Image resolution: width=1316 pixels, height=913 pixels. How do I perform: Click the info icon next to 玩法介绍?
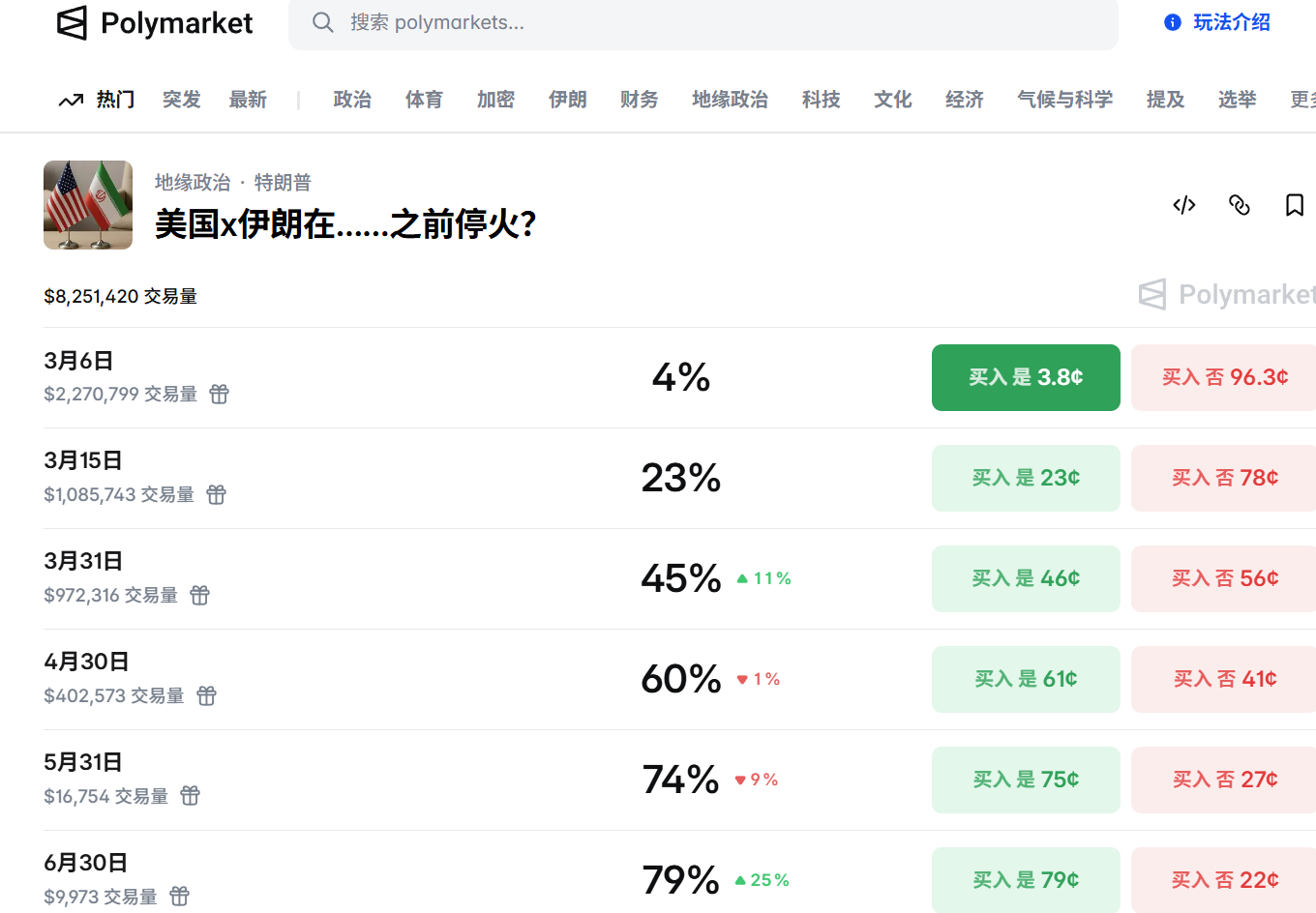(1173, 22)
